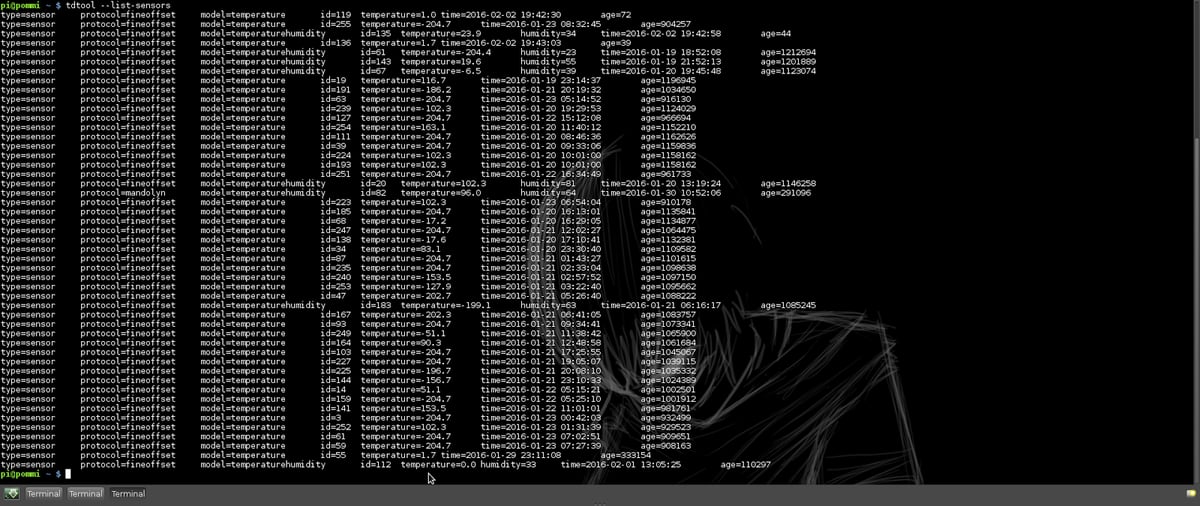Image resolution: width=1200 pixels, height=506 pixels.
Task: Open the application menu icon in the taskbar
Action: coord(12,494)
